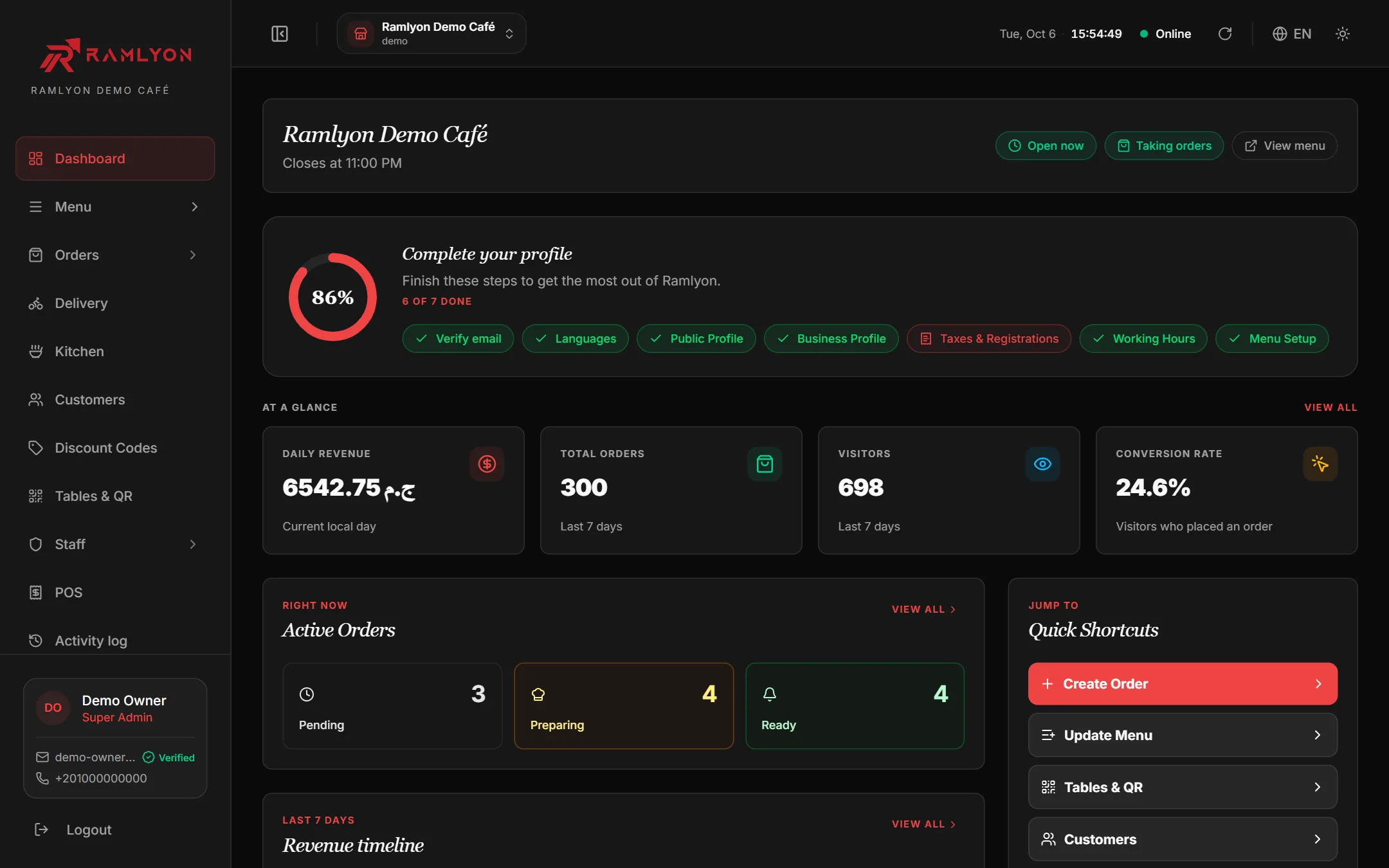Viewport: 1389px width, 868px height.
Task: Select the Menu Setup completed step
Action: coord(1271,338)
